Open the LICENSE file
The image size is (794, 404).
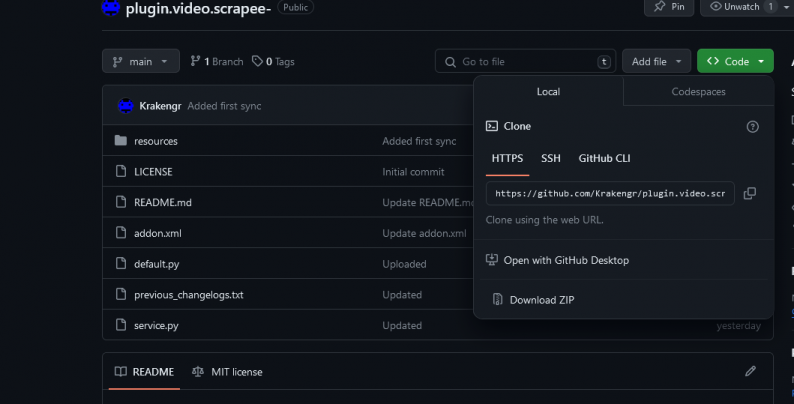pos(153,172)
